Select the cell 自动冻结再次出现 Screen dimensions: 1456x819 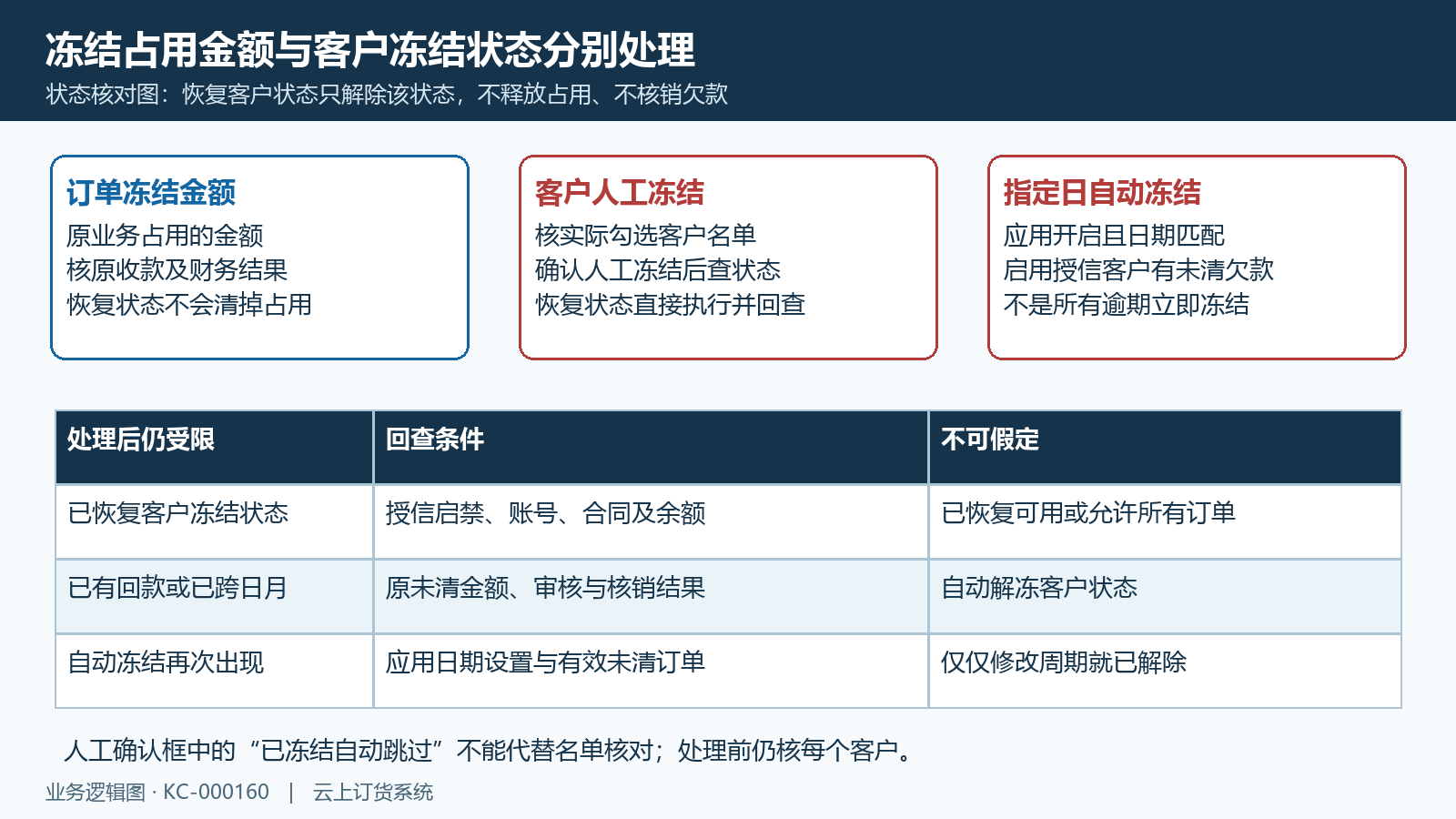215,671
